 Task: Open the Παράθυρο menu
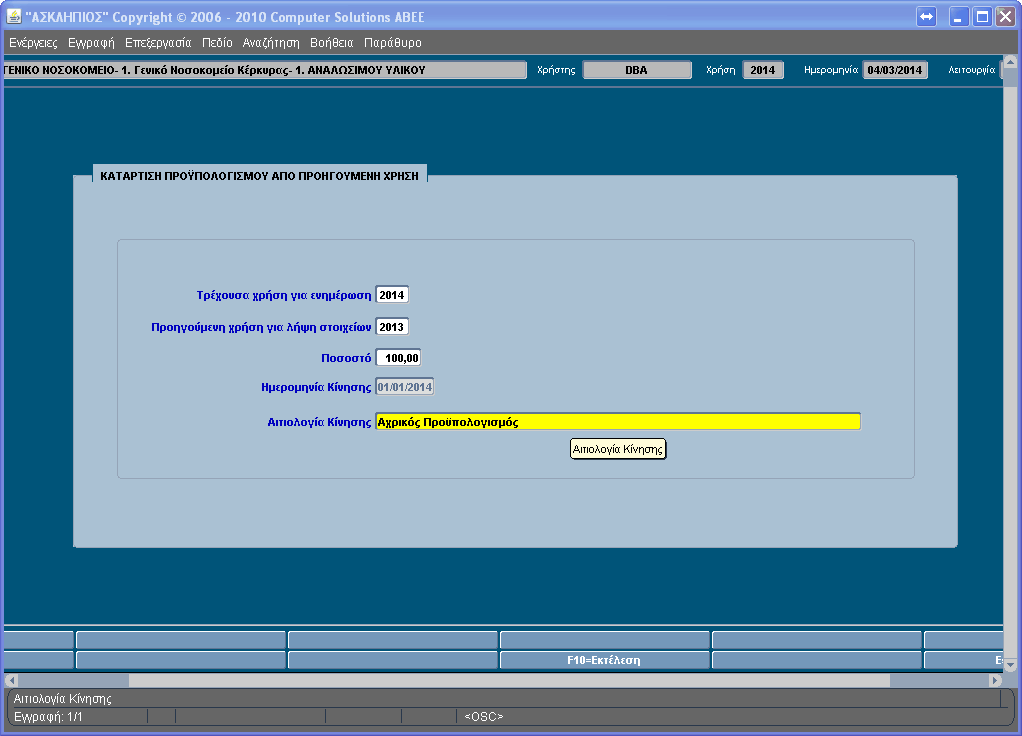click(x=393, y=43)
